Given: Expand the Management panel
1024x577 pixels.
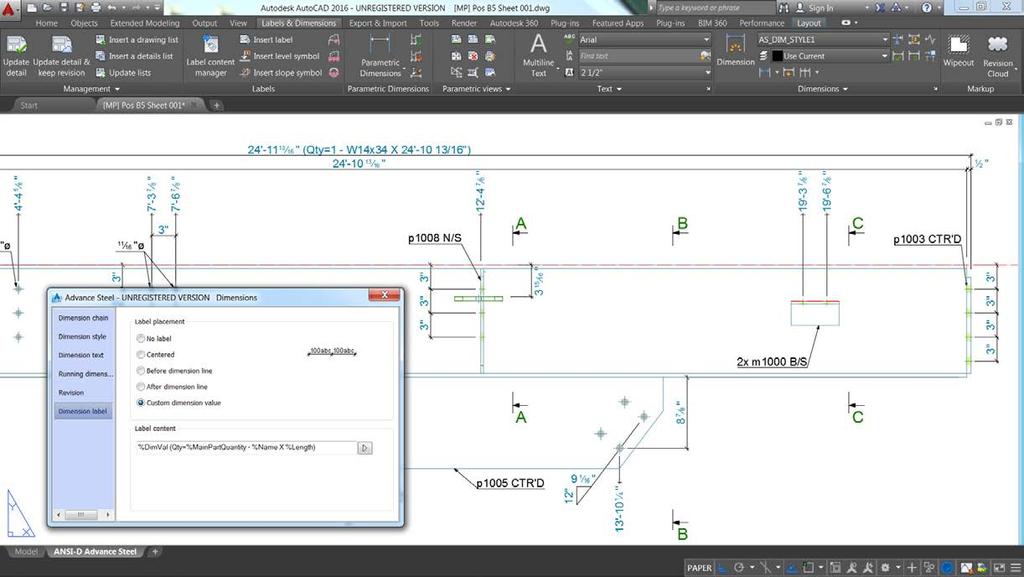Looking at the screenshot, I should [91, 89].
